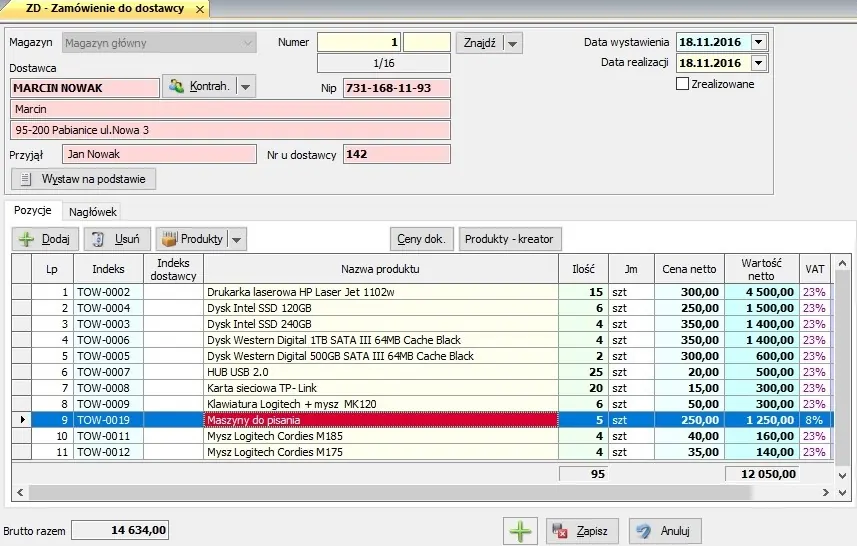Click the Brutto razem field 14 634,00
857x546 pixels.
[x=120, y=530]
